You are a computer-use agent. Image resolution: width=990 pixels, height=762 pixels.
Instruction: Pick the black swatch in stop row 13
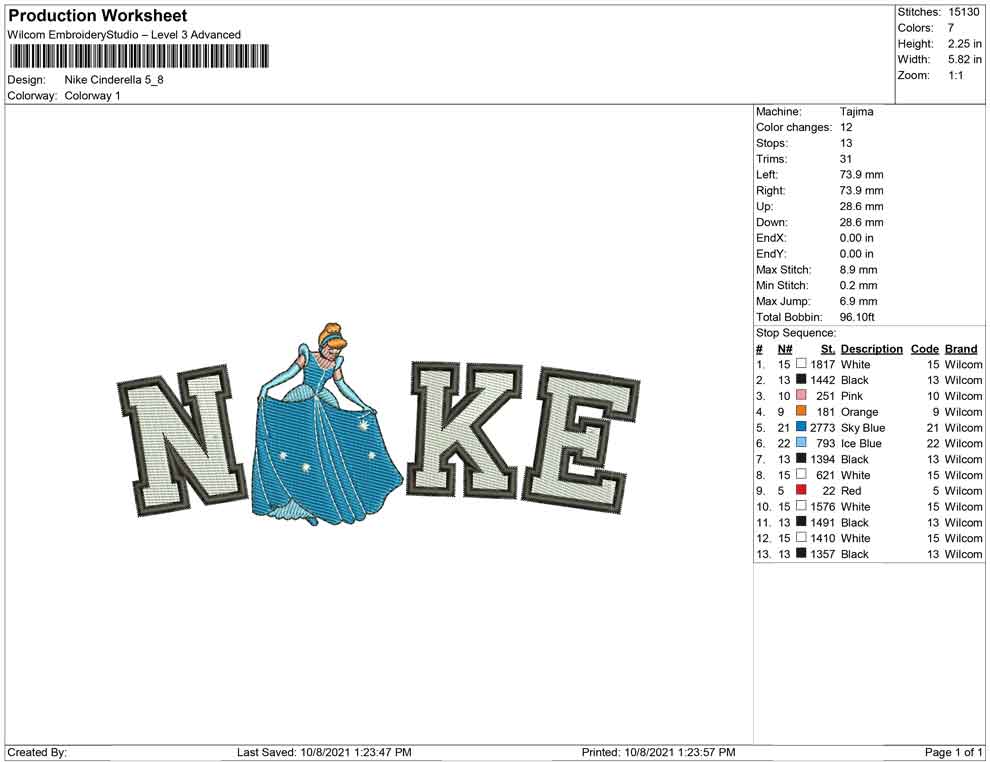pos(801,553)
